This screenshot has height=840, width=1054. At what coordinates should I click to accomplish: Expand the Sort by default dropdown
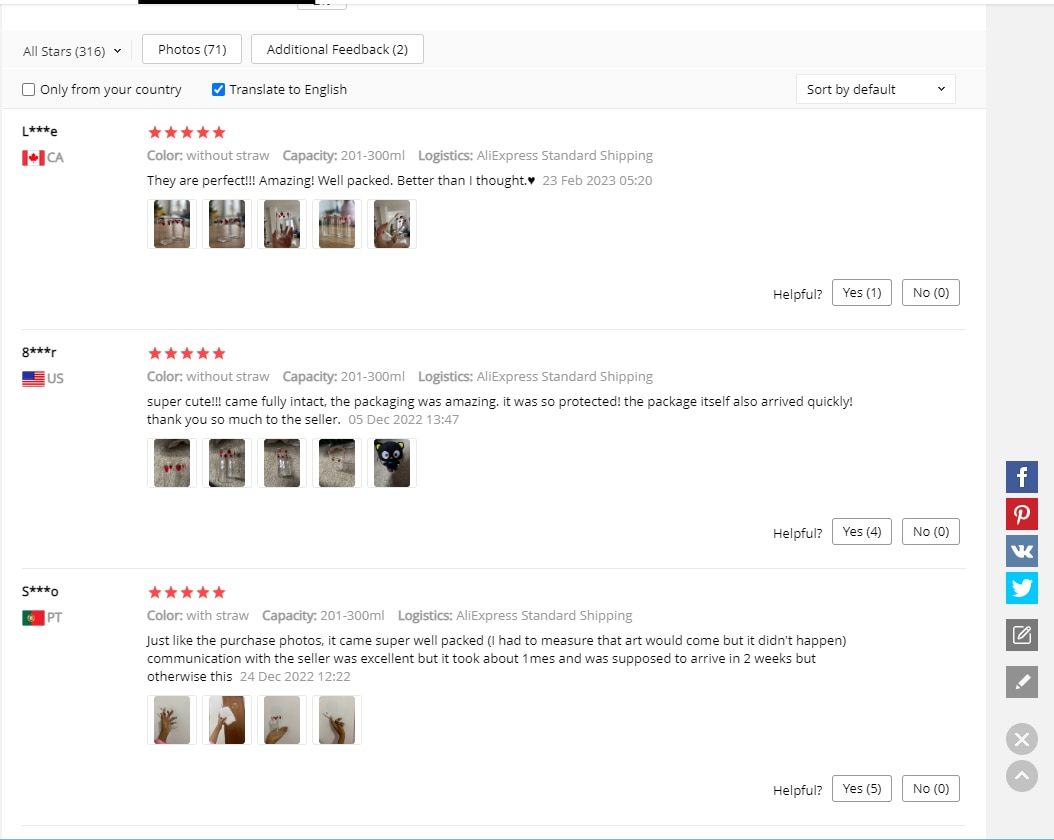point(876,89)
